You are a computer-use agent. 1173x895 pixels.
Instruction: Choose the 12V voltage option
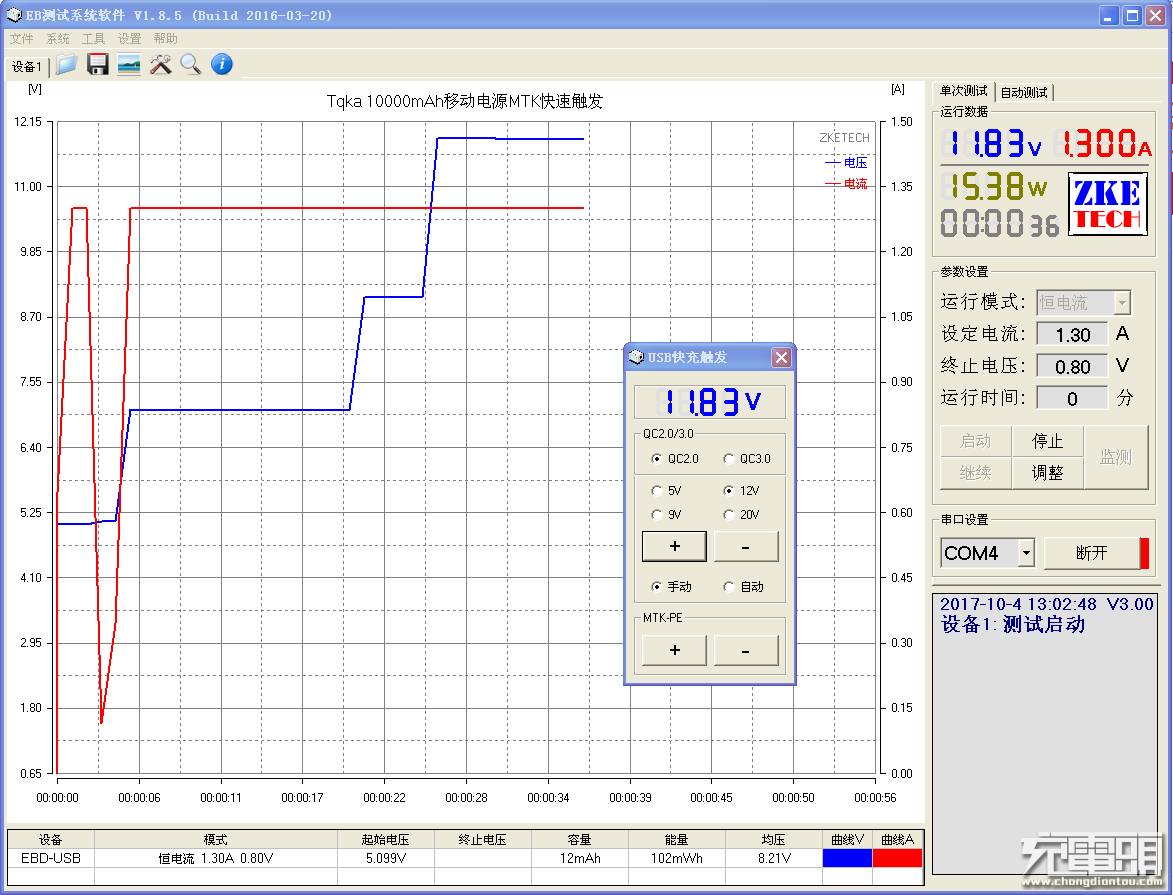[728, 491]
